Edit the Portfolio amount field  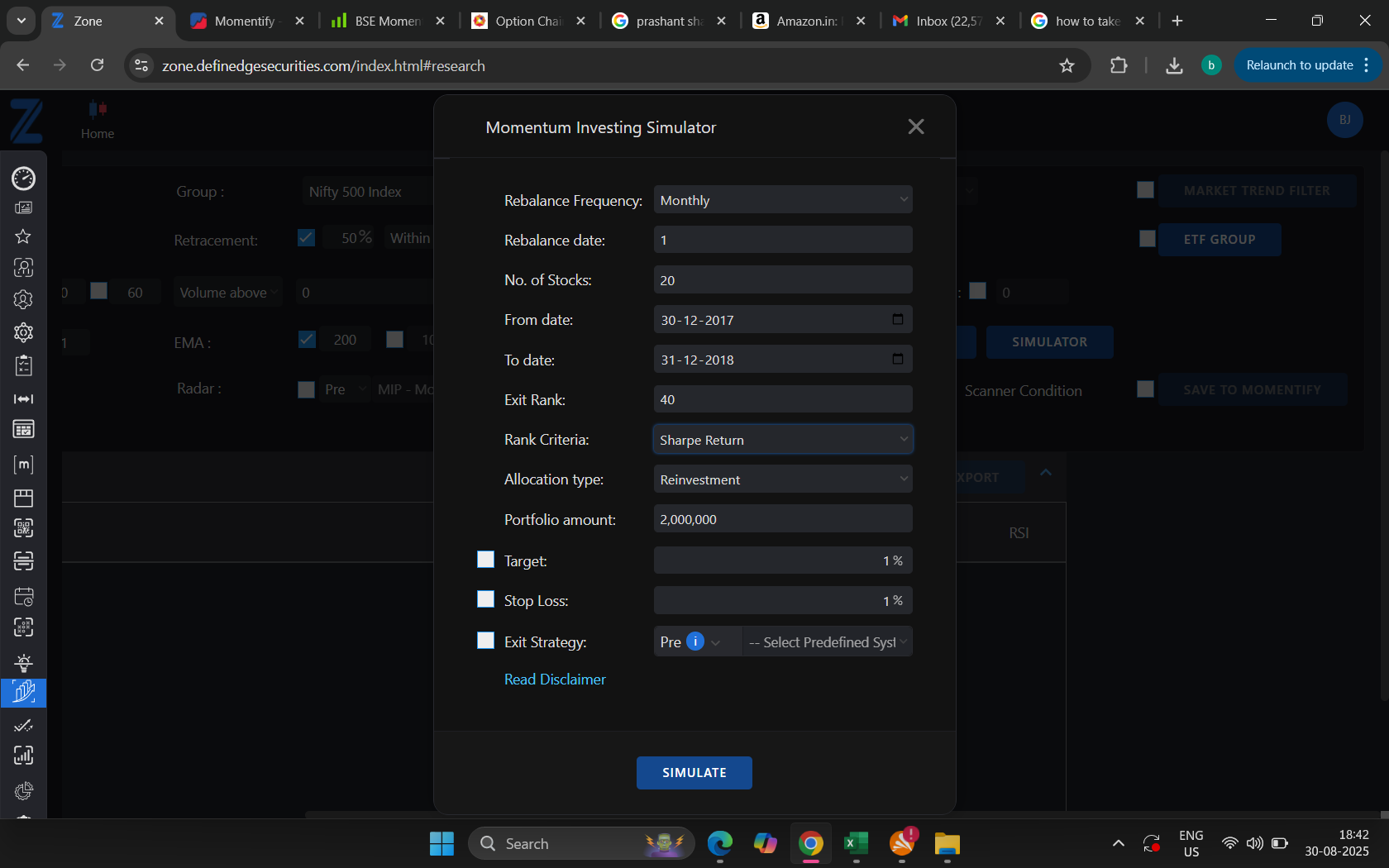[783, 518]
